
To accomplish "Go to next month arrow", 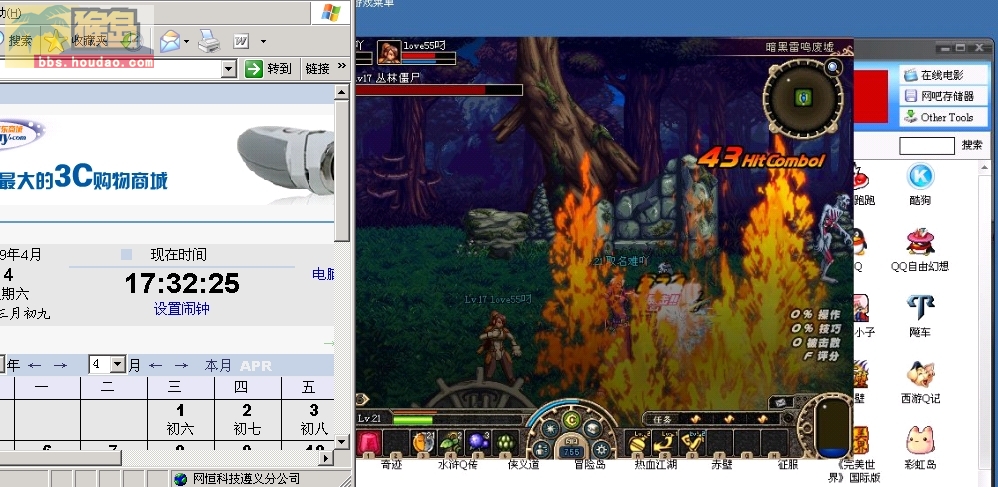I will coord(181,365).
